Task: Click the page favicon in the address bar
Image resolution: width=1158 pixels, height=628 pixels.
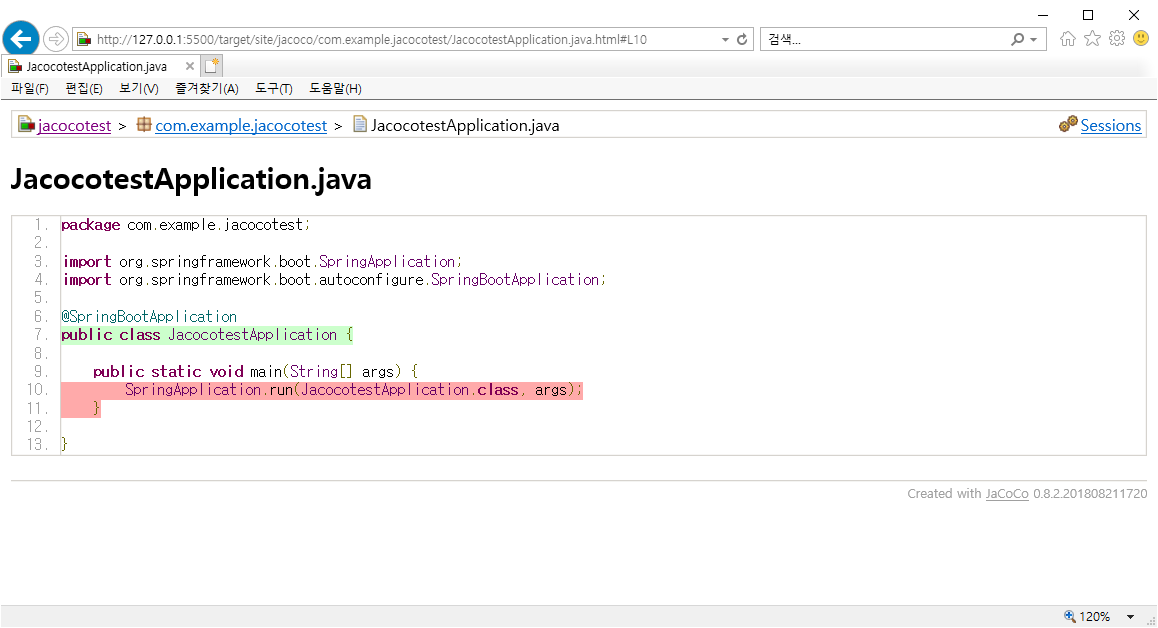Action: [83, 39]
